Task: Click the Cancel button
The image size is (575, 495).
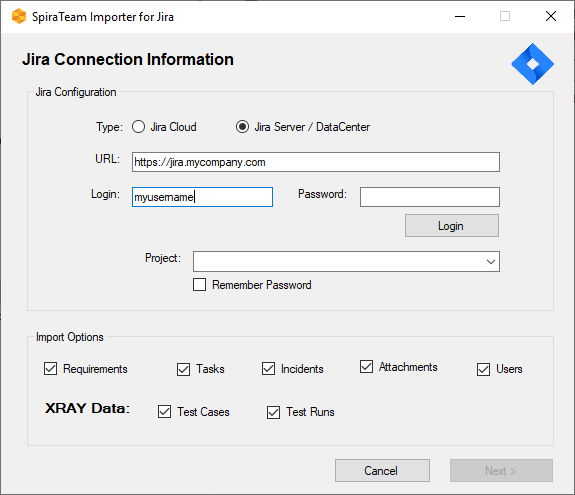Action: [382, 470]
